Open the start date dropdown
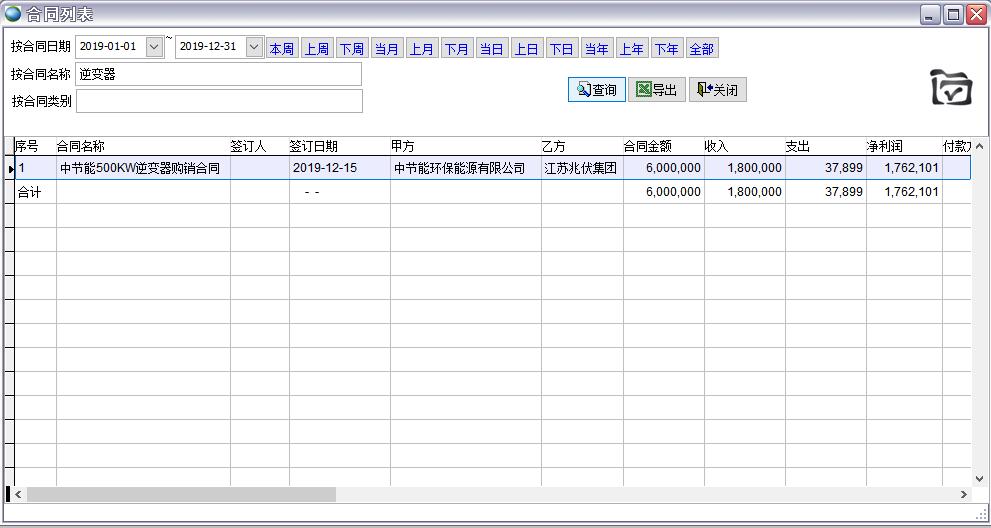 coord(154,47)
